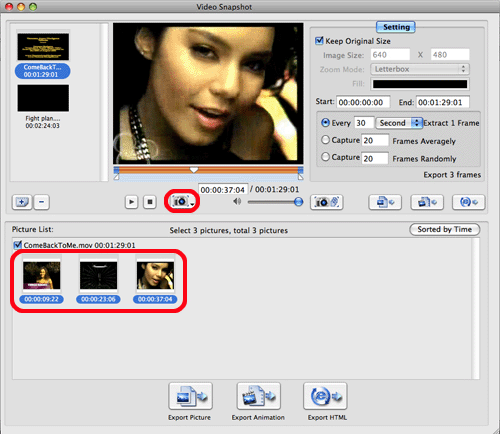This screenshot has width=500, height=434.
Task: Select the ComeBackT... video thumbnail
Action: (x=43, y=47)
